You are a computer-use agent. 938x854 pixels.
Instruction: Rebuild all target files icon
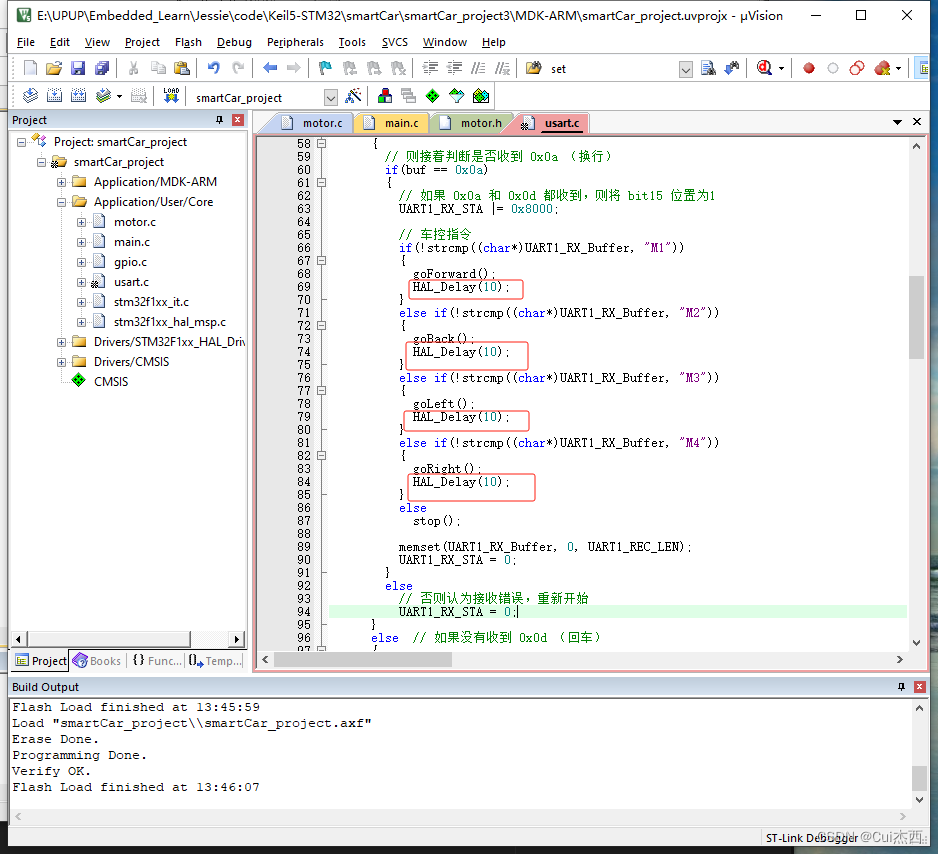pyautogui.click(x=78, y=96)
